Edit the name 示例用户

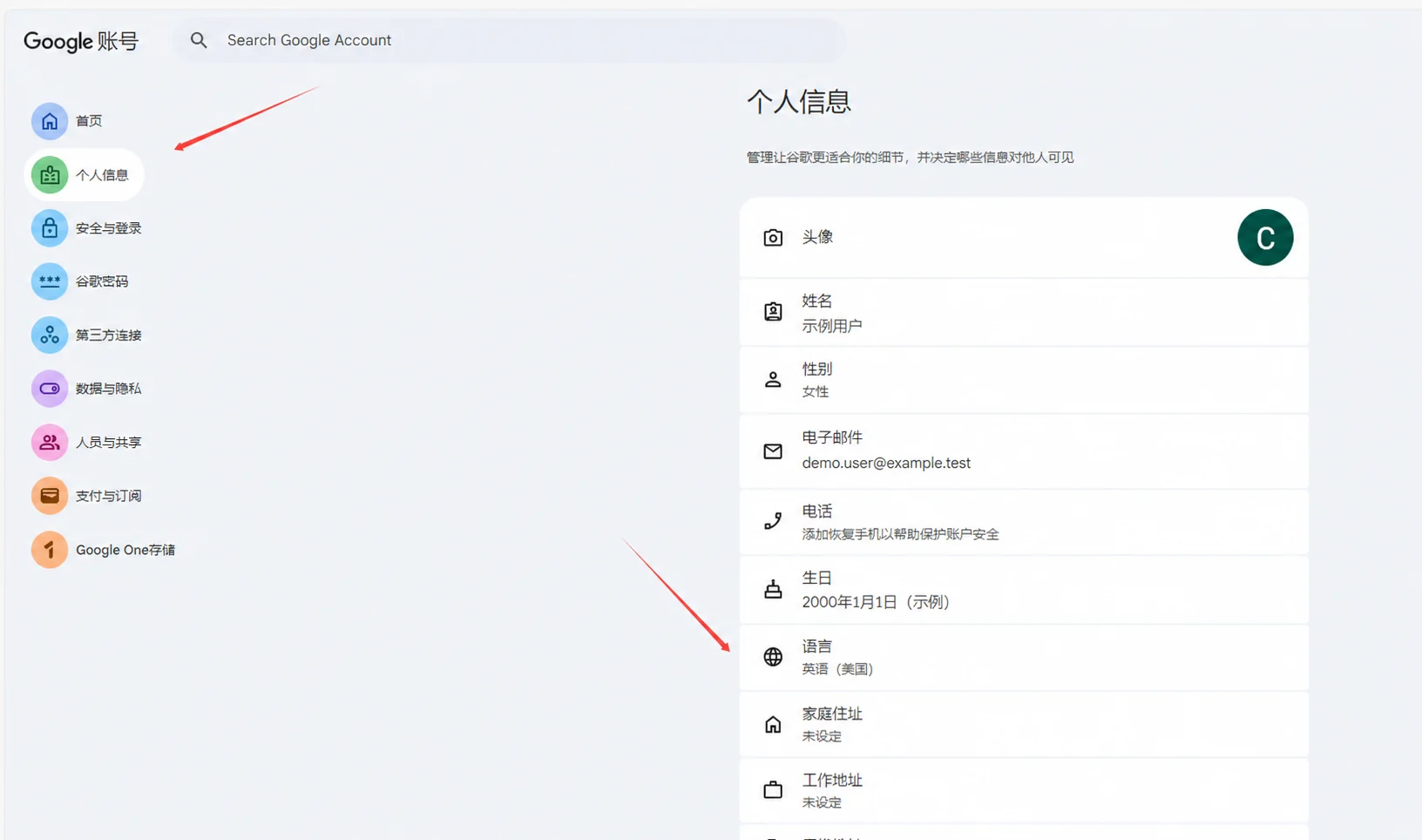(x=832, y=326)
